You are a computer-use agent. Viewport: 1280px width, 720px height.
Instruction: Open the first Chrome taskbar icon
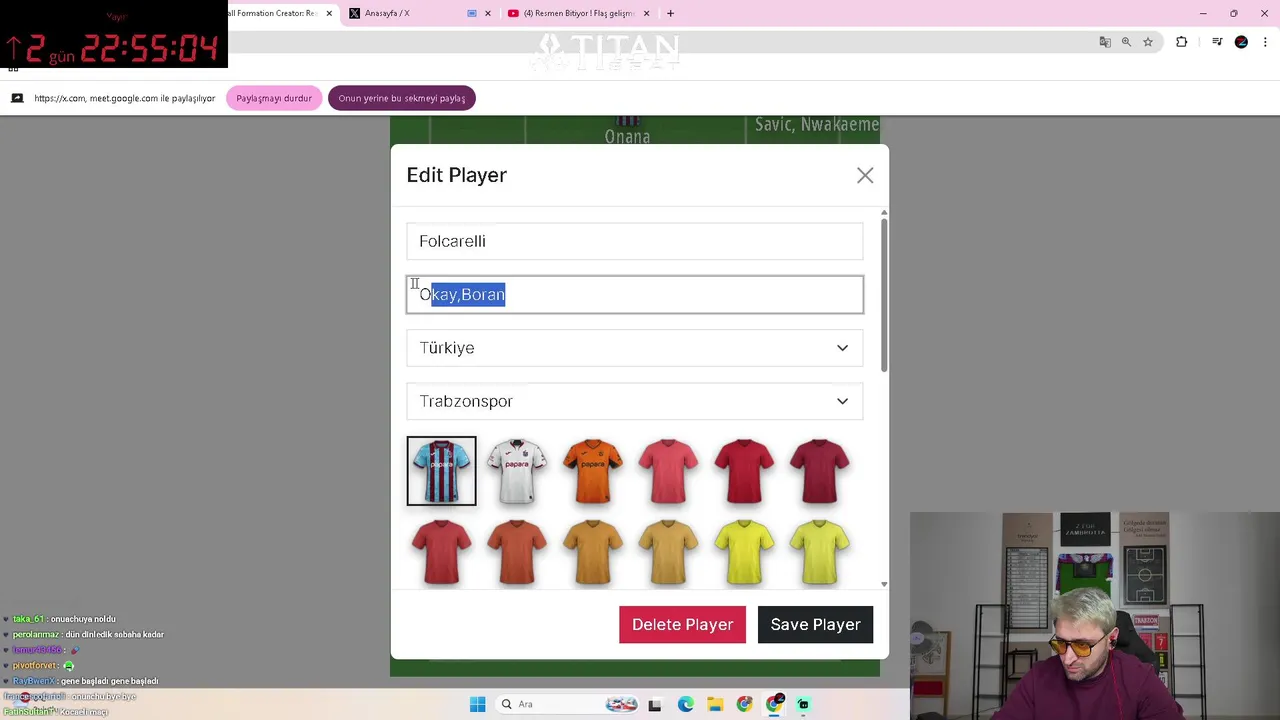[744, 704]
